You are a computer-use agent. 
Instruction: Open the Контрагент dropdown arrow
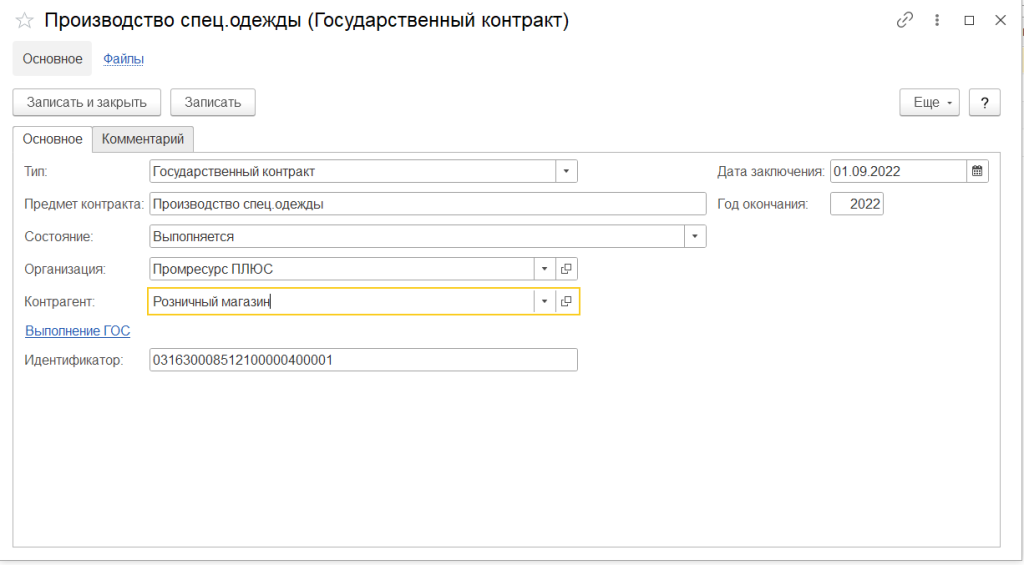(x=544, y=301)
